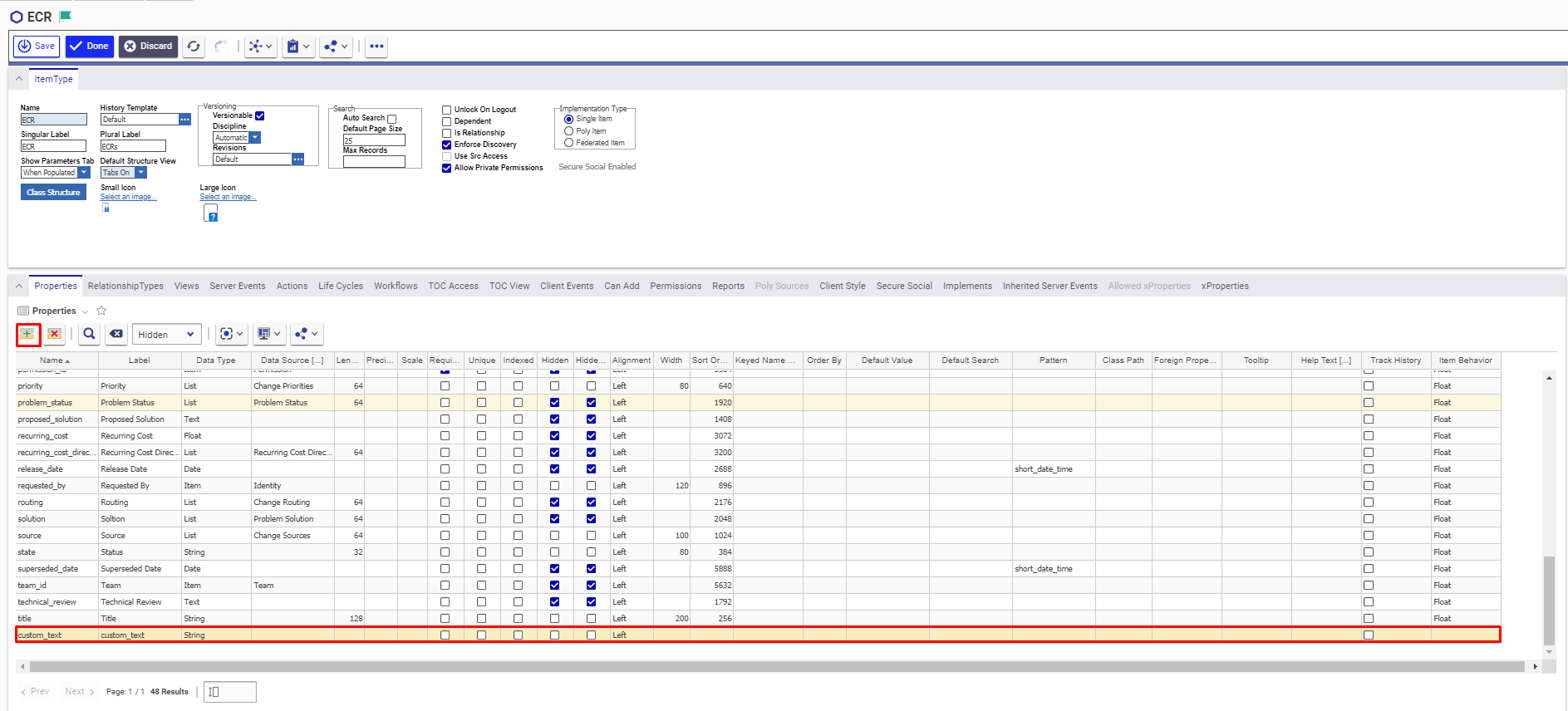The height and width of the screenshot is (711, 1568).
Task: Click the add new property row icon
Action: (x=27, y=334)
